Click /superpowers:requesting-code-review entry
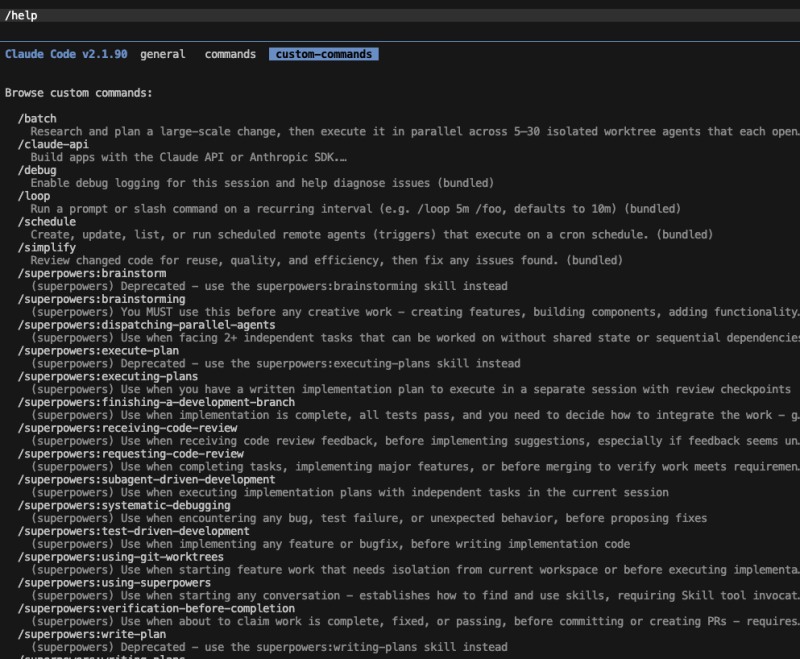 [130, 454]
